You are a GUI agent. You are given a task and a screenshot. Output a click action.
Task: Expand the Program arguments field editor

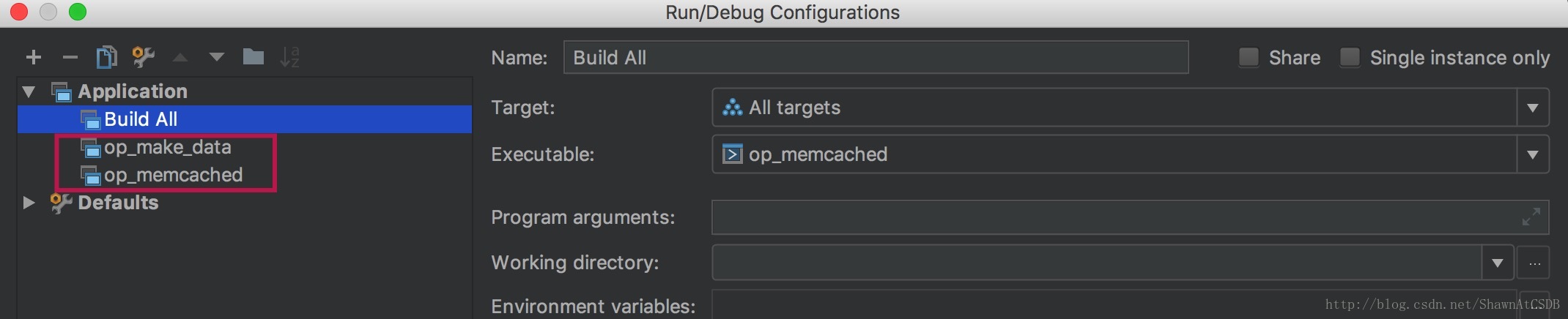1531,217
